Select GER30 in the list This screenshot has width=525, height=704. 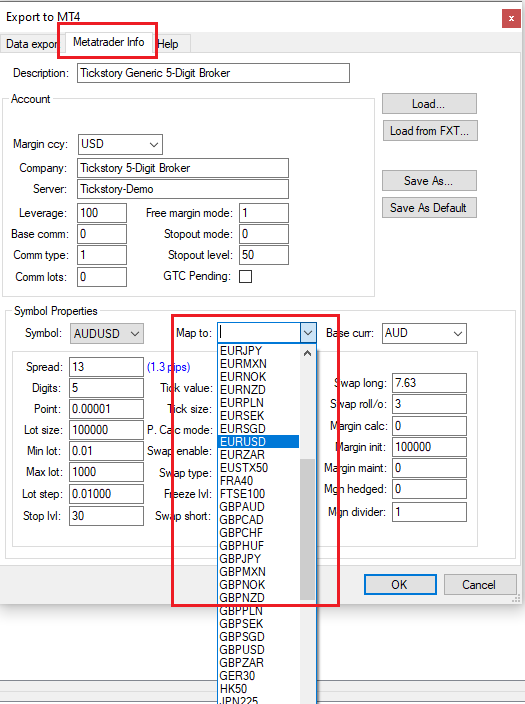pos(259,676)
